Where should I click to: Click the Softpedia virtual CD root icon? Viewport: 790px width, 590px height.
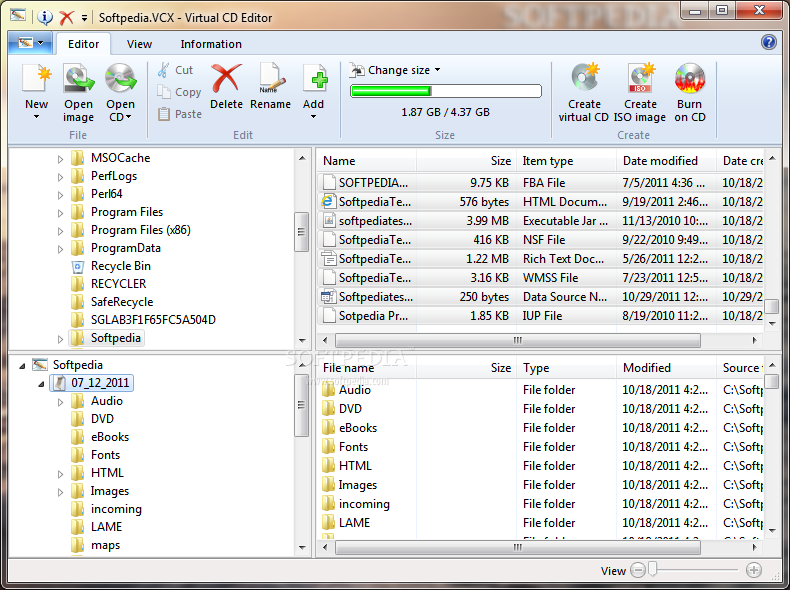click(x=40, y=364)
